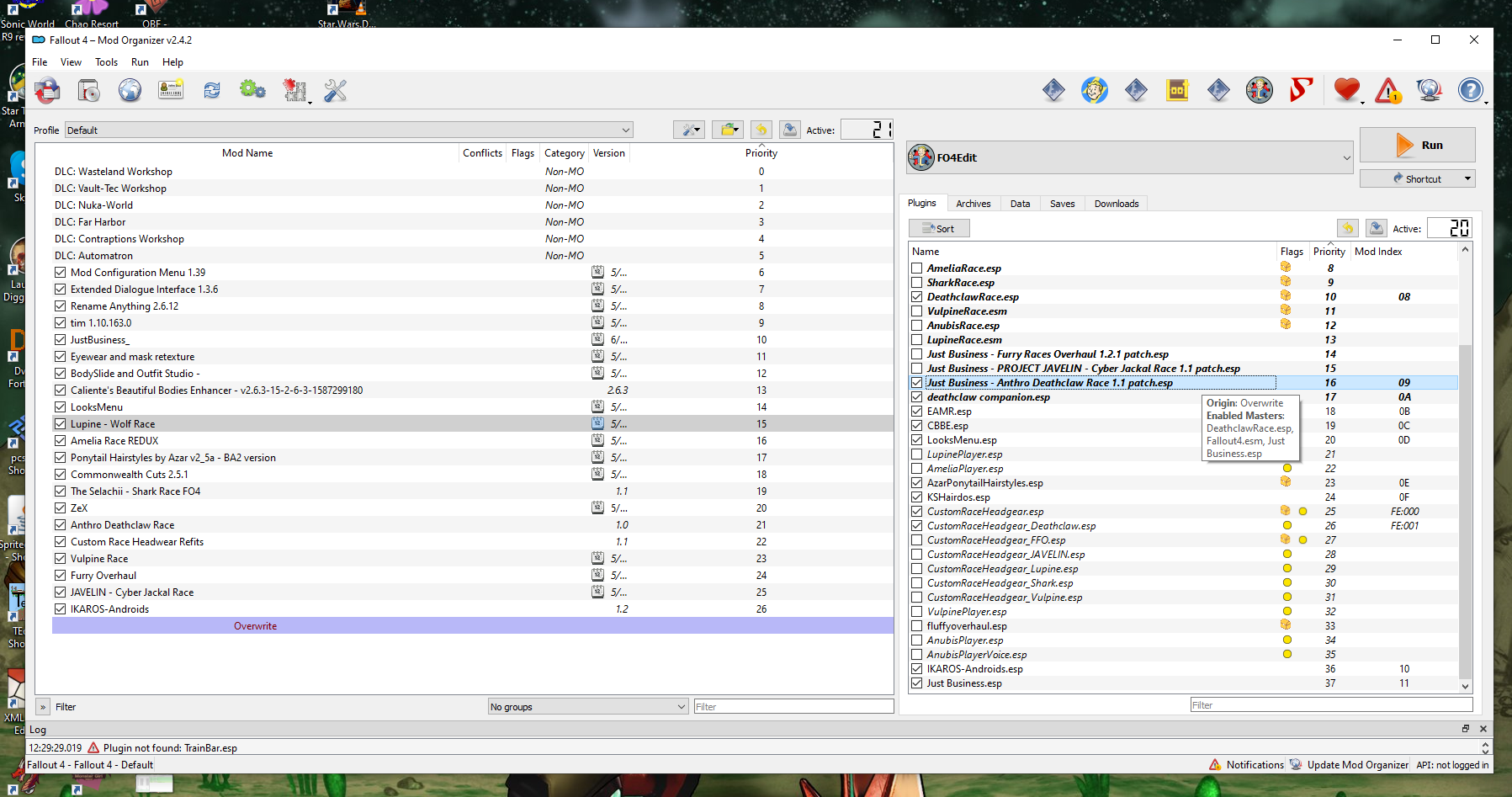Launch the LOOT shortcut icon
Viewport: 1512px width, 797px height.
point(1177,89)
